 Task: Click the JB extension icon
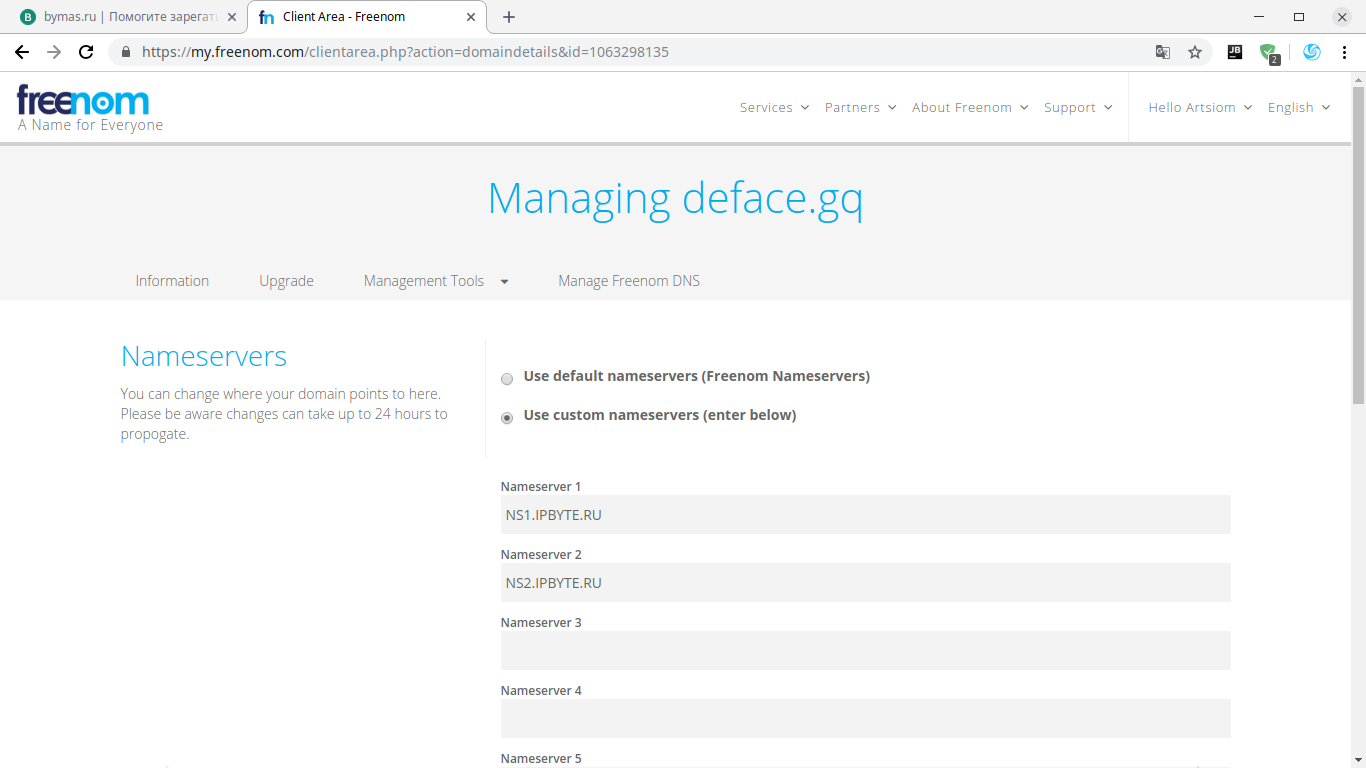pos(1235,52)
